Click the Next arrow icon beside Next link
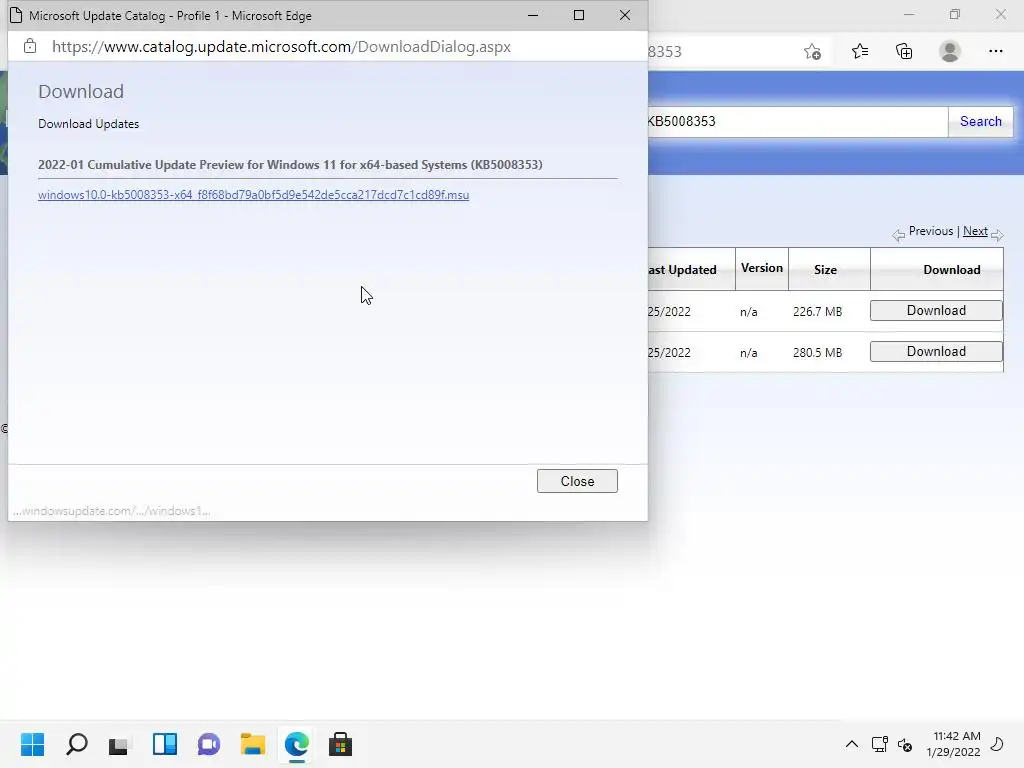This screenshot has height=768, width=1024. [x=997, y=234]
